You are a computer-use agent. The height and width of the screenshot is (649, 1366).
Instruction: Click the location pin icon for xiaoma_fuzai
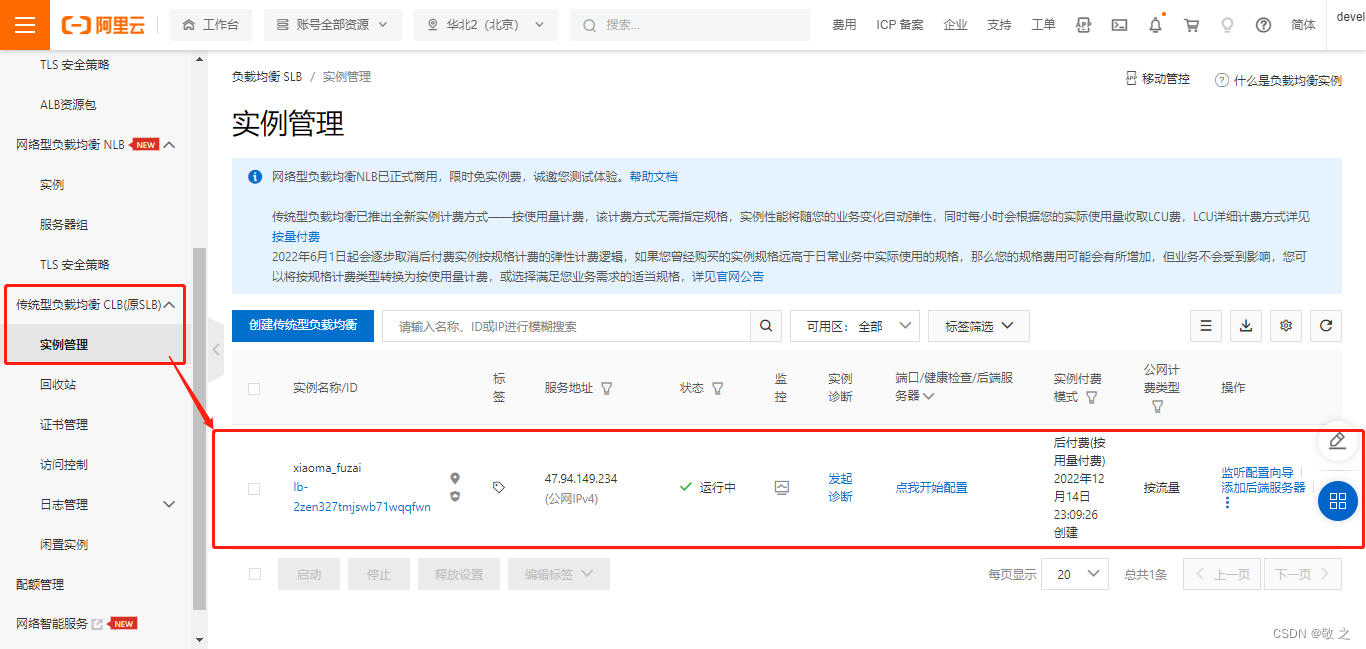455,479
